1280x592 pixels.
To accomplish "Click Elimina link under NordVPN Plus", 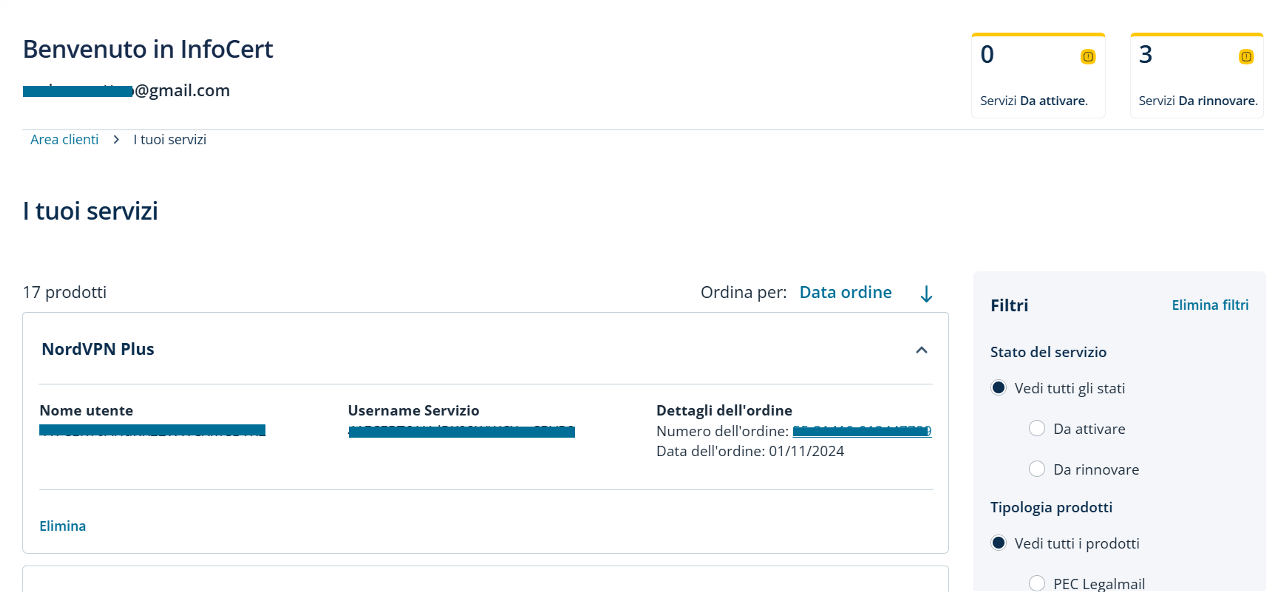I will pyautogui.click(x=62, y=526).
